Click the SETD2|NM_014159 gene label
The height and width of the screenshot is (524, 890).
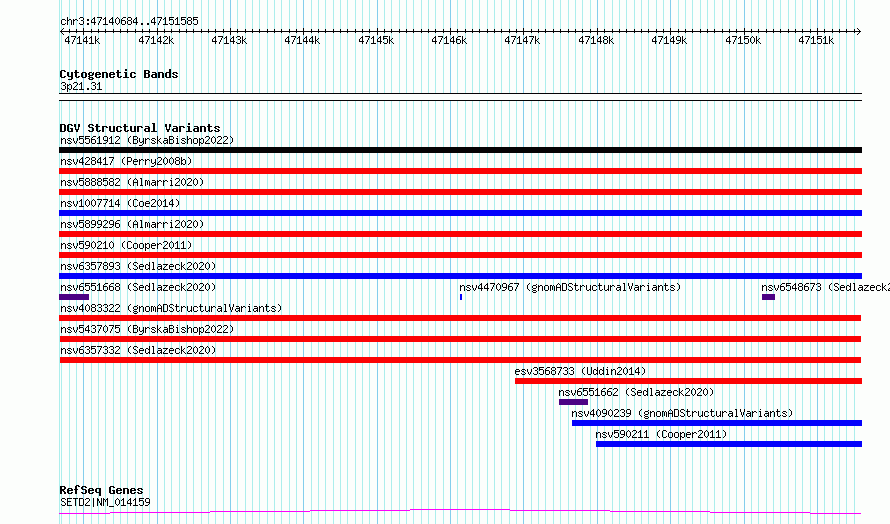pyautogui.click(x=105, y=502)
